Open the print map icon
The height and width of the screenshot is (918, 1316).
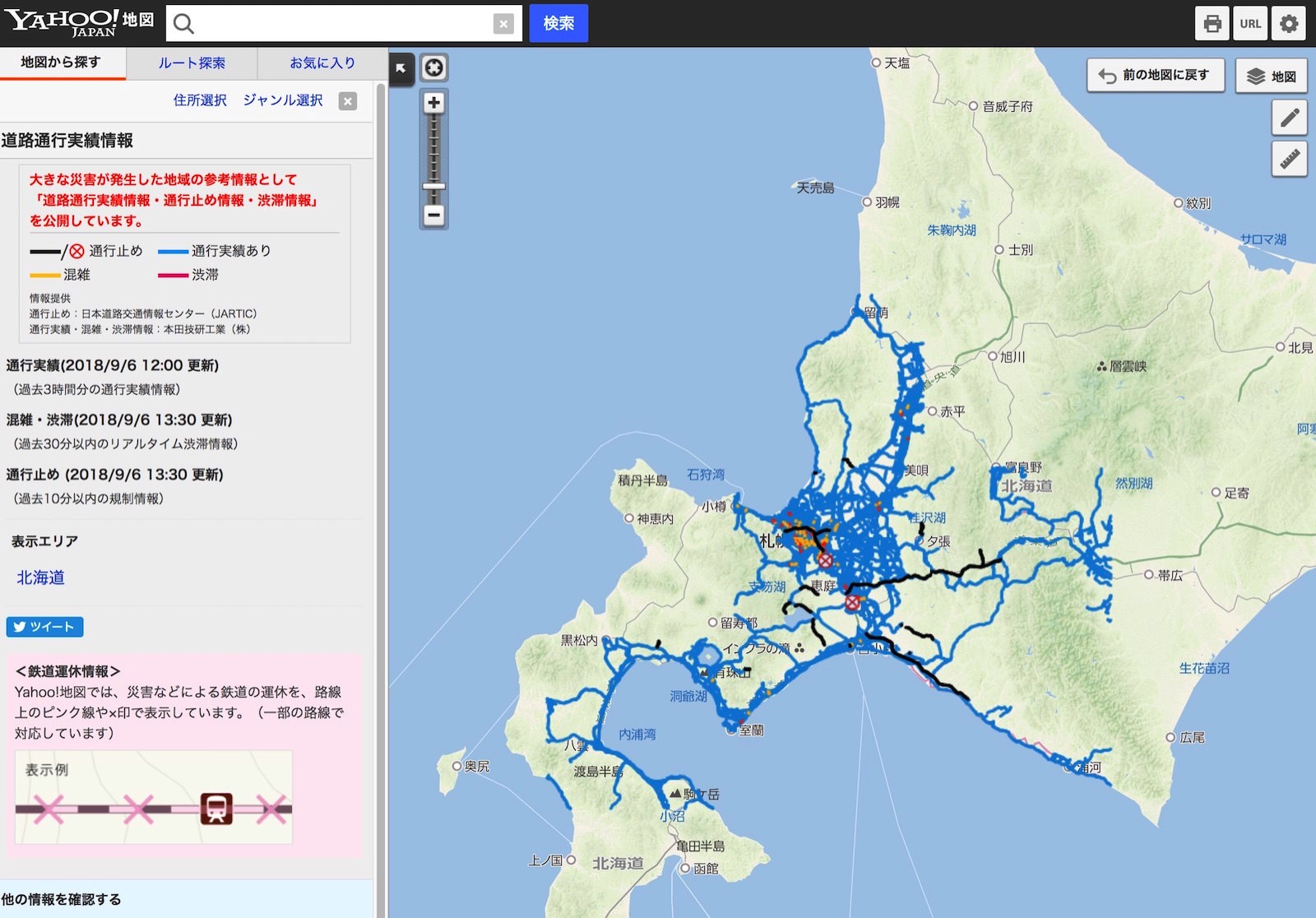click(x=1212, y=23)
